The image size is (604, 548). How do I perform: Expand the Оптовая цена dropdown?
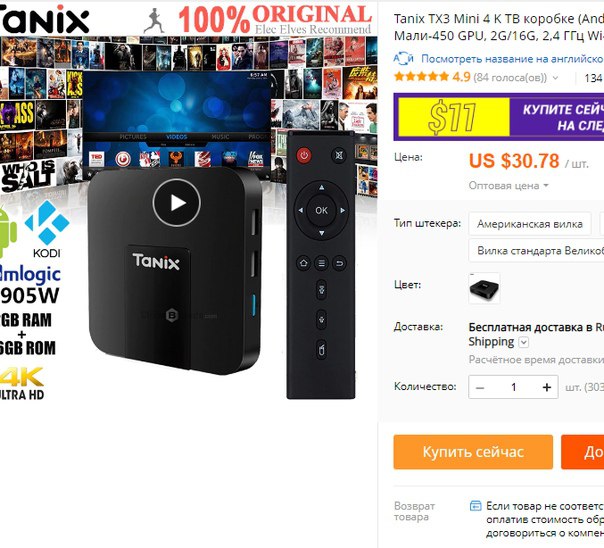pyautogui.click(x=508, y=186)
